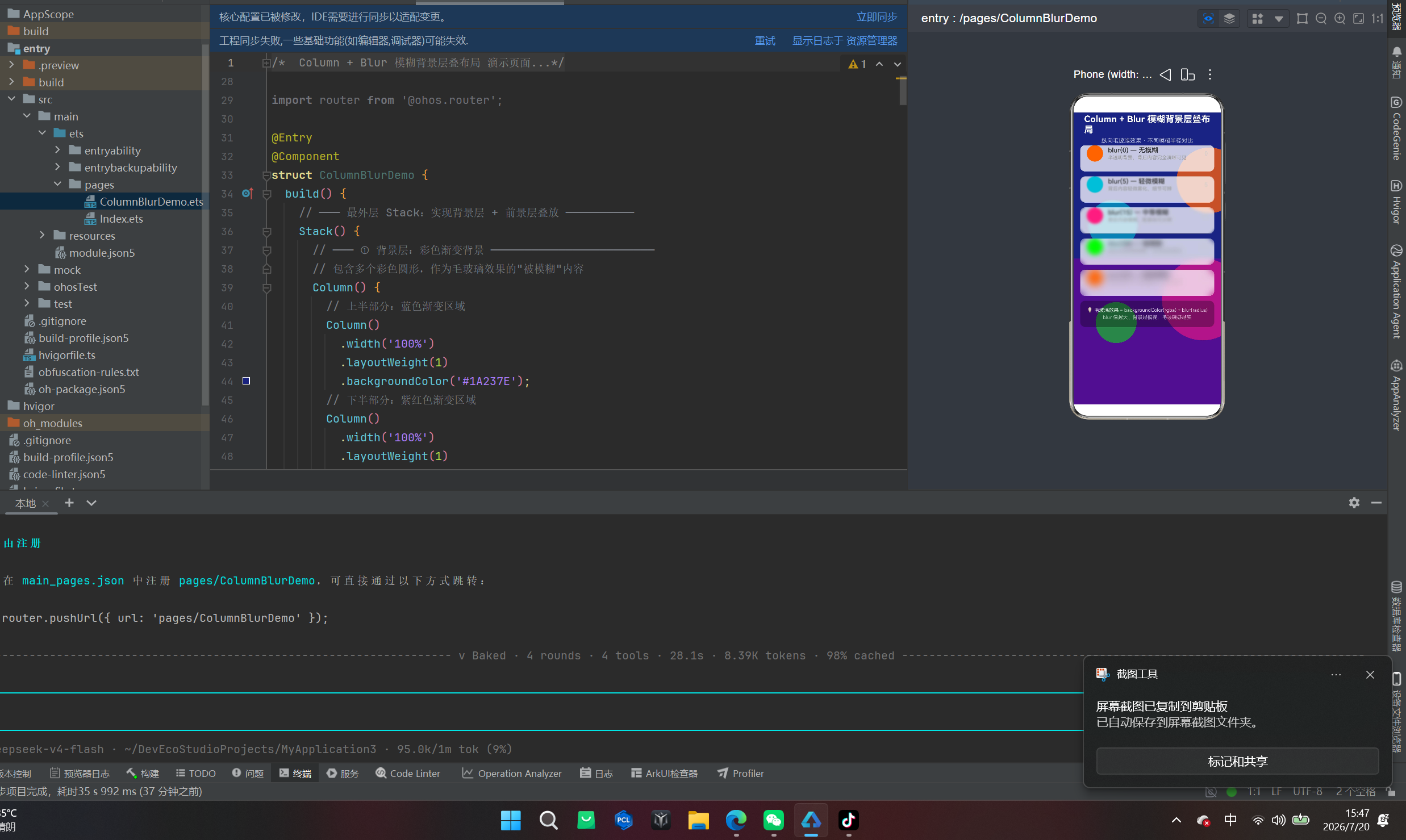Click the editor vertical scrollbar thumb
This screenshot has height=840, width=1406.
903,91
